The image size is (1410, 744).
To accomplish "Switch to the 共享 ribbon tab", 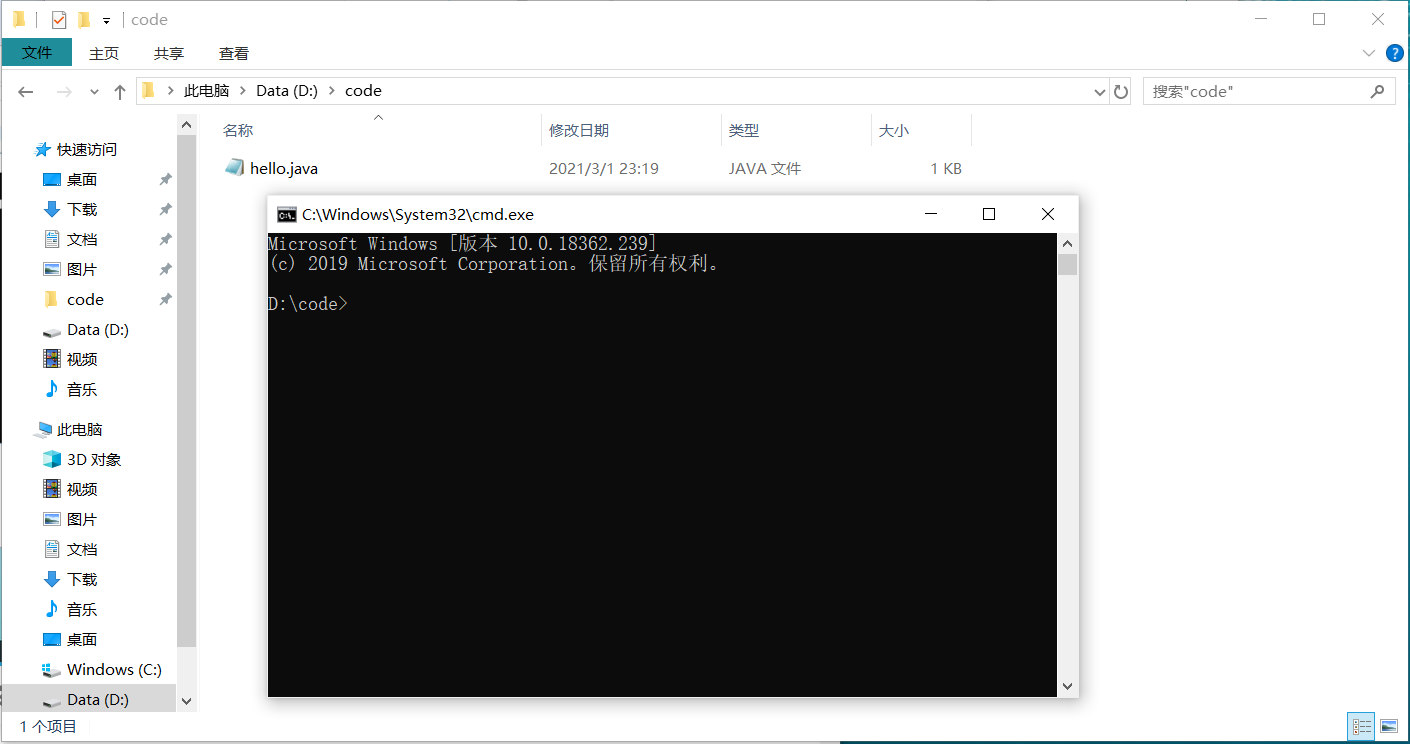I will (x=169, y=53).
